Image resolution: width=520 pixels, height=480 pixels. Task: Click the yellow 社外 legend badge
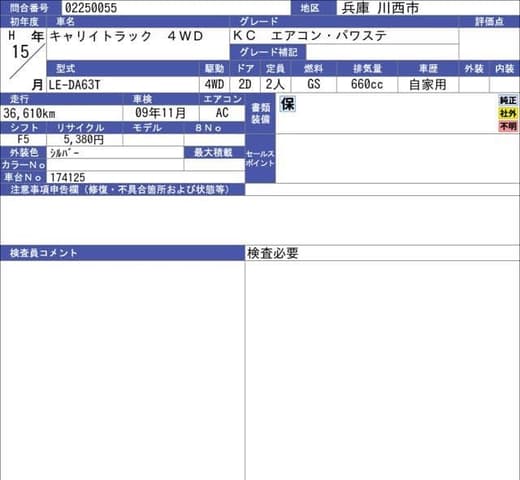(508, 114)
